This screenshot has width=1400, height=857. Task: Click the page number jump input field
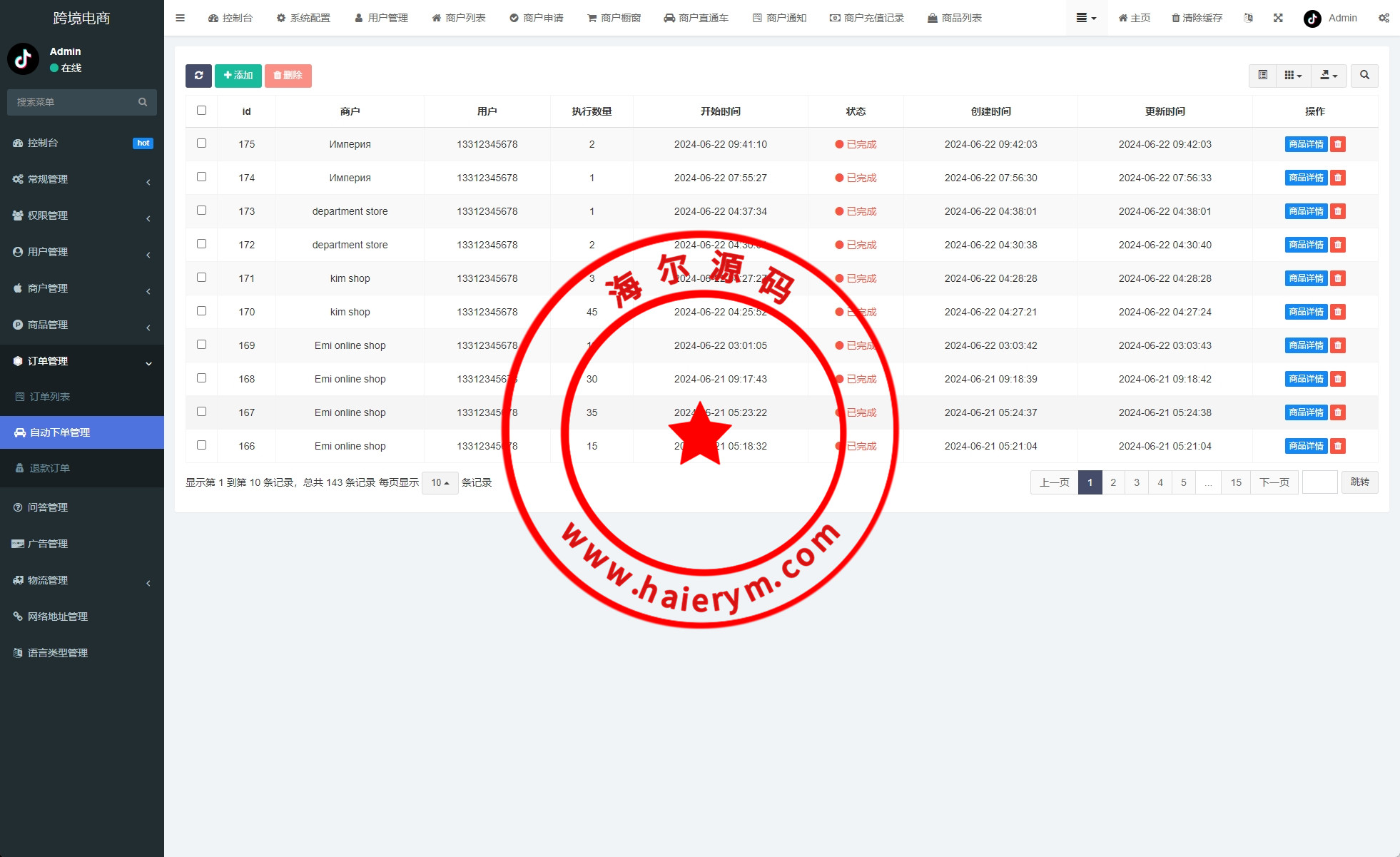click(1319, 482)
